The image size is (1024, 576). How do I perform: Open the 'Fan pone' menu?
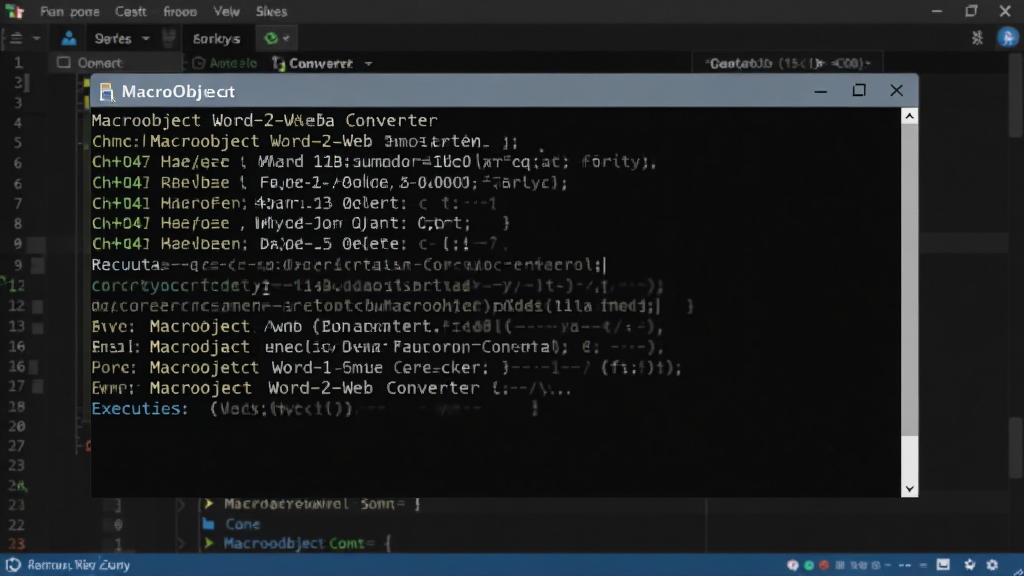point(69,12)
